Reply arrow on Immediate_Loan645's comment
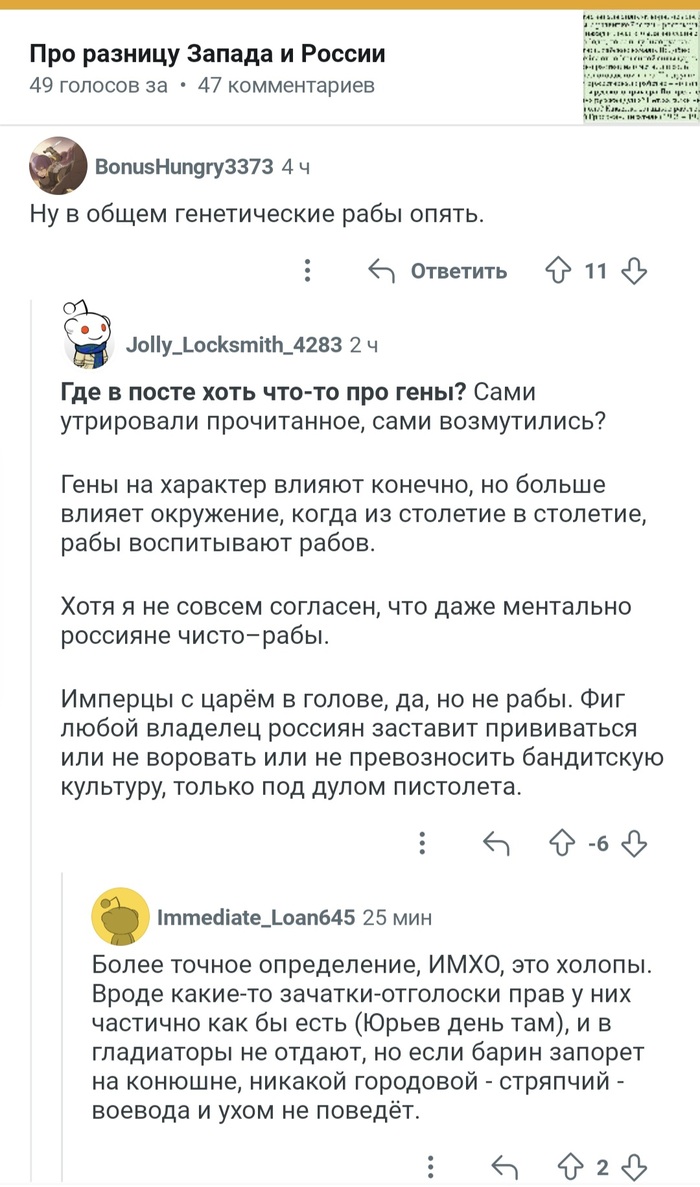Screen dimensions: 700x1187 click(x=505, y=1168)
